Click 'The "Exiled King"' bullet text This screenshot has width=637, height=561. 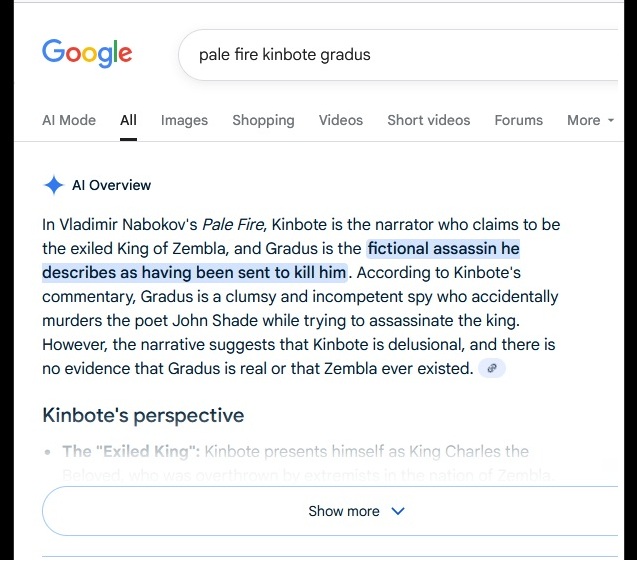130,452
